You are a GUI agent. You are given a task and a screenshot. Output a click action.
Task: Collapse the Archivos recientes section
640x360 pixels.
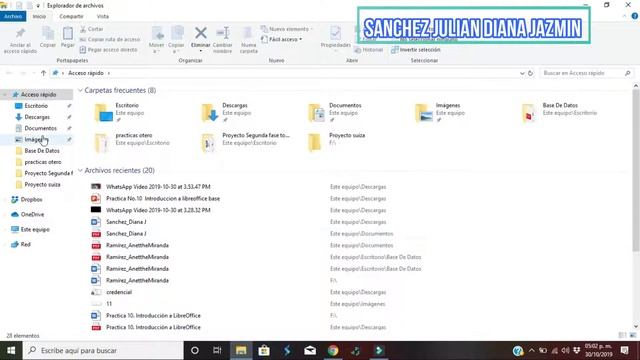[x=80, y=170]
